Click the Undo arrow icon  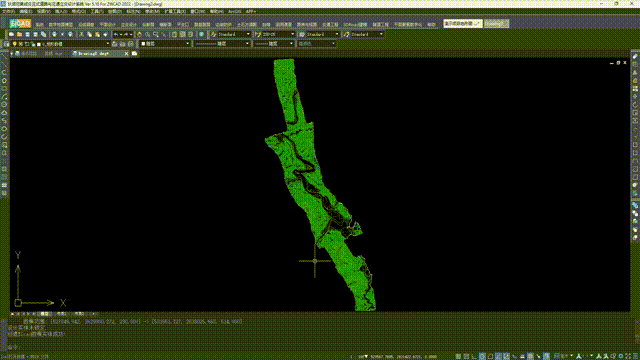point(116,34)
